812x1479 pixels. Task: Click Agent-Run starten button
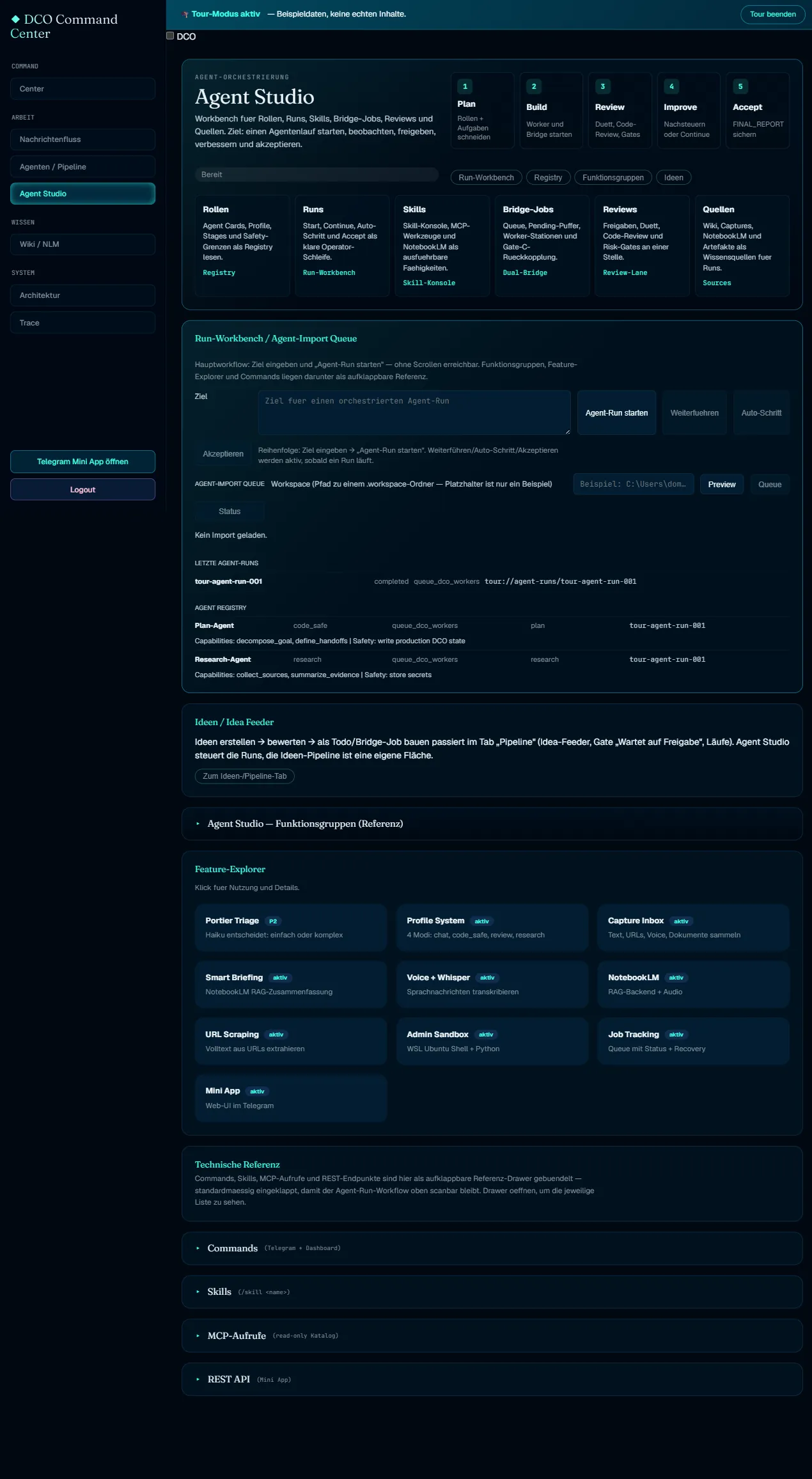616,413
